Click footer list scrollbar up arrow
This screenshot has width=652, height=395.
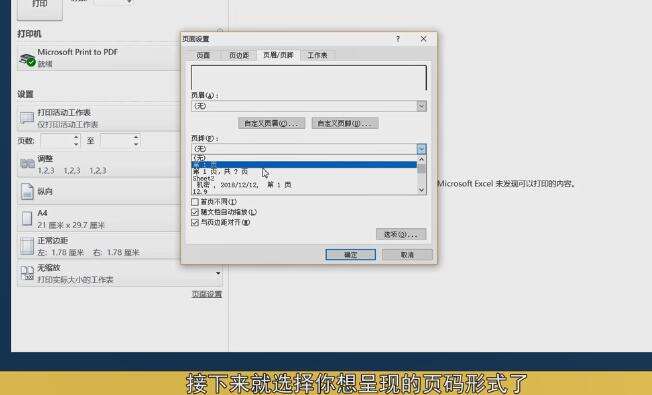coord(421,159)
